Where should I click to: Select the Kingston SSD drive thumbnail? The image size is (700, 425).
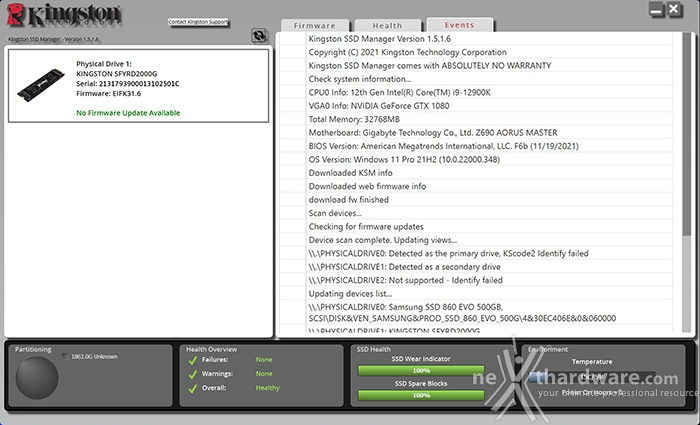click(41, 85)
